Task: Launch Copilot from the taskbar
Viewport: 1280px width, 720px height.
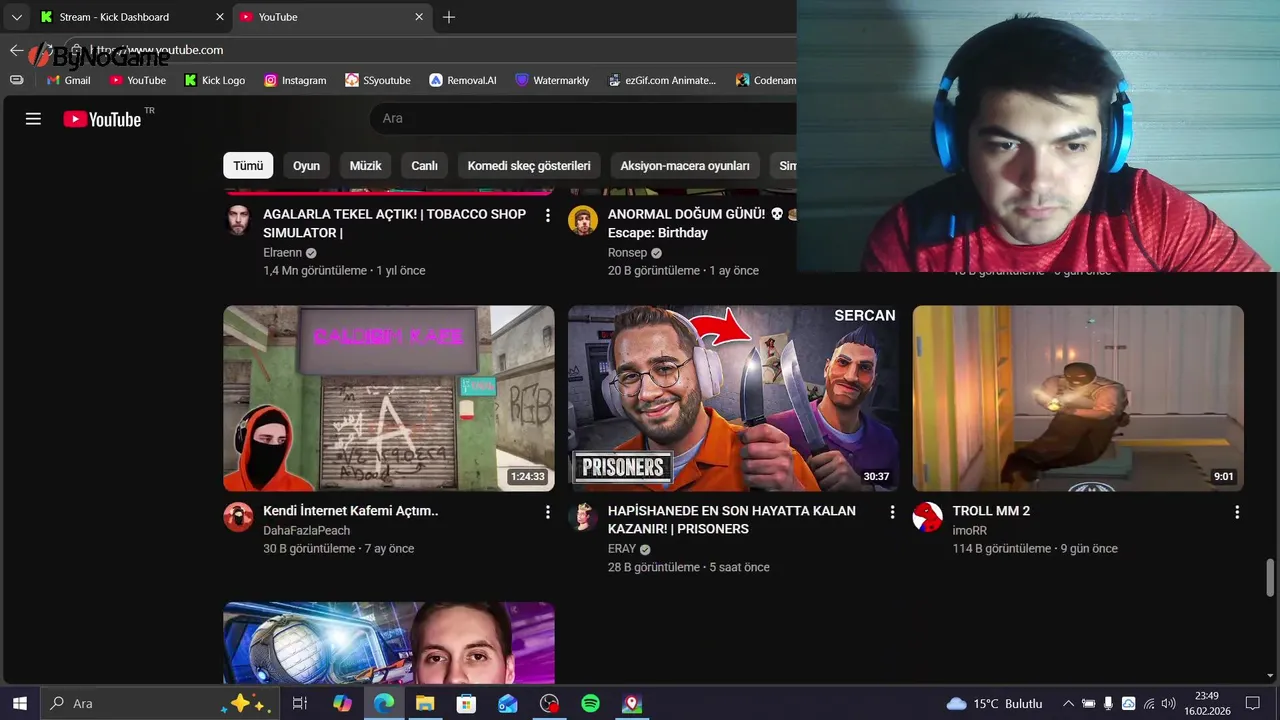Action: pyautogui.click(x=342, y=704)
